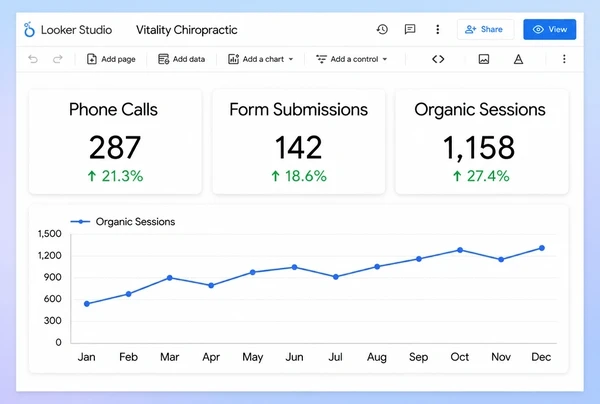600x404 pixels.
Task: Click the Phone Calls title
Action: 113,110
